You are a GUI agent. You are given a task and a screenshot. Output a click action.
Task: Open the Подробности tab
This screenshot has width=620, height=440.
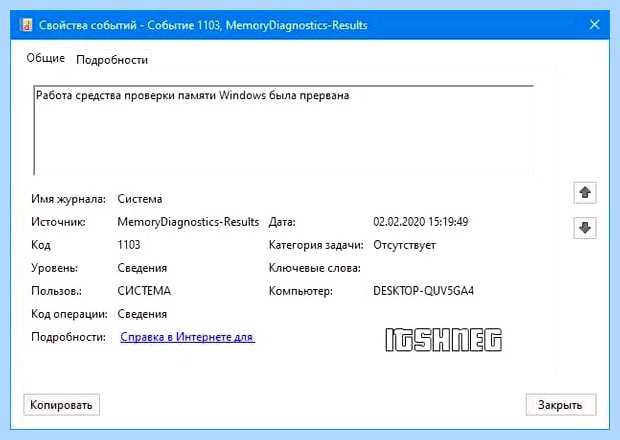coord(112,60)
